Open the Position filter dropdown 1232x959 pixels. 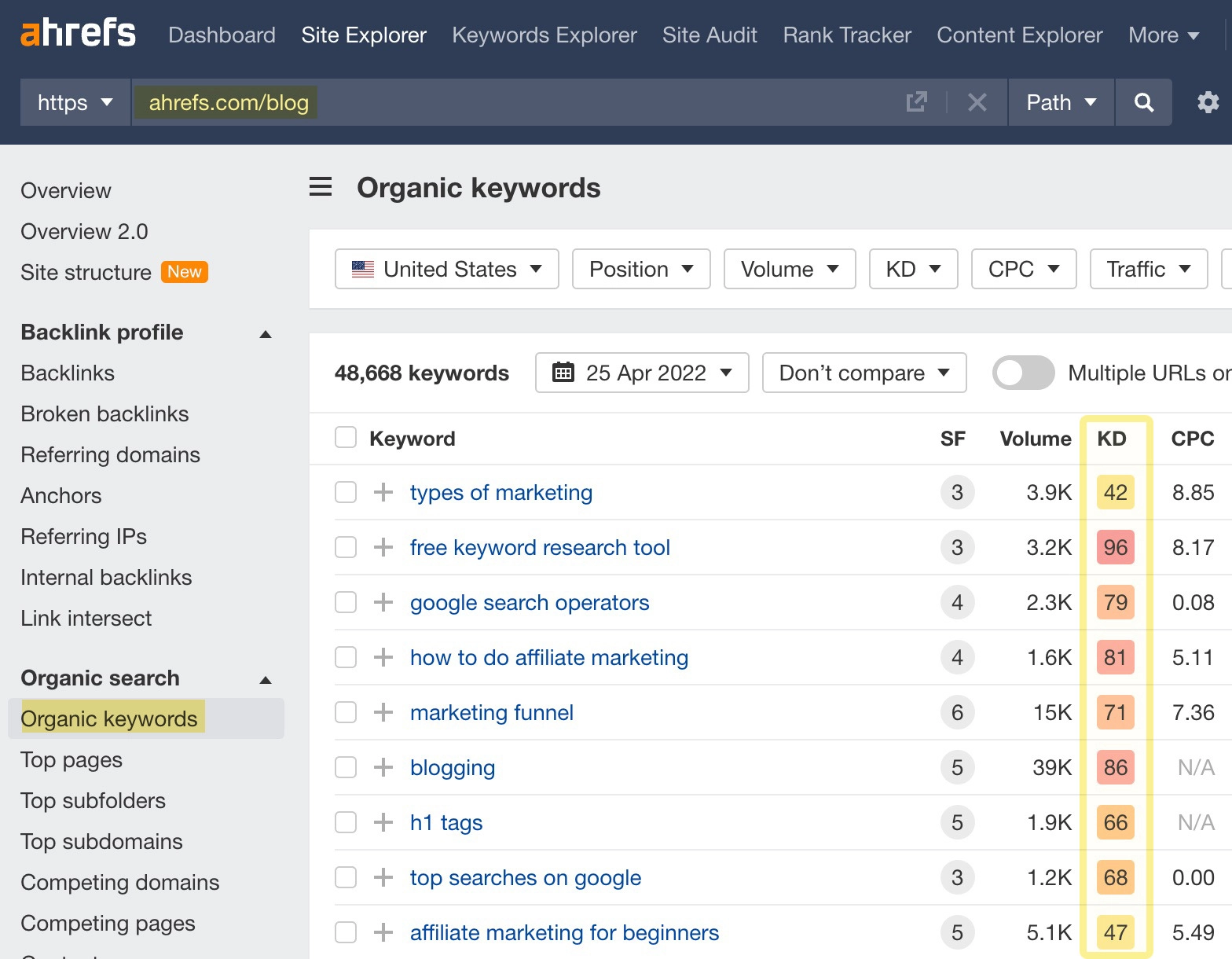[641, 269]
